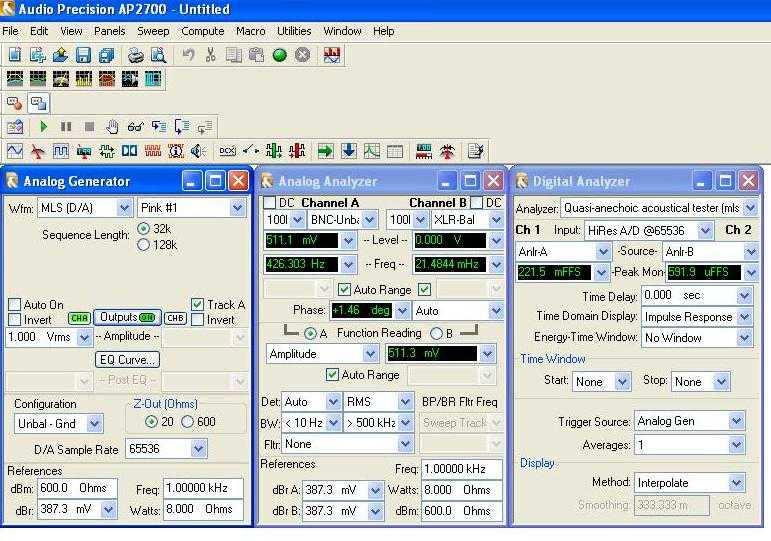Click the Outputs ON button
This screenshot has width=771, height=541.
click(127, 318)
